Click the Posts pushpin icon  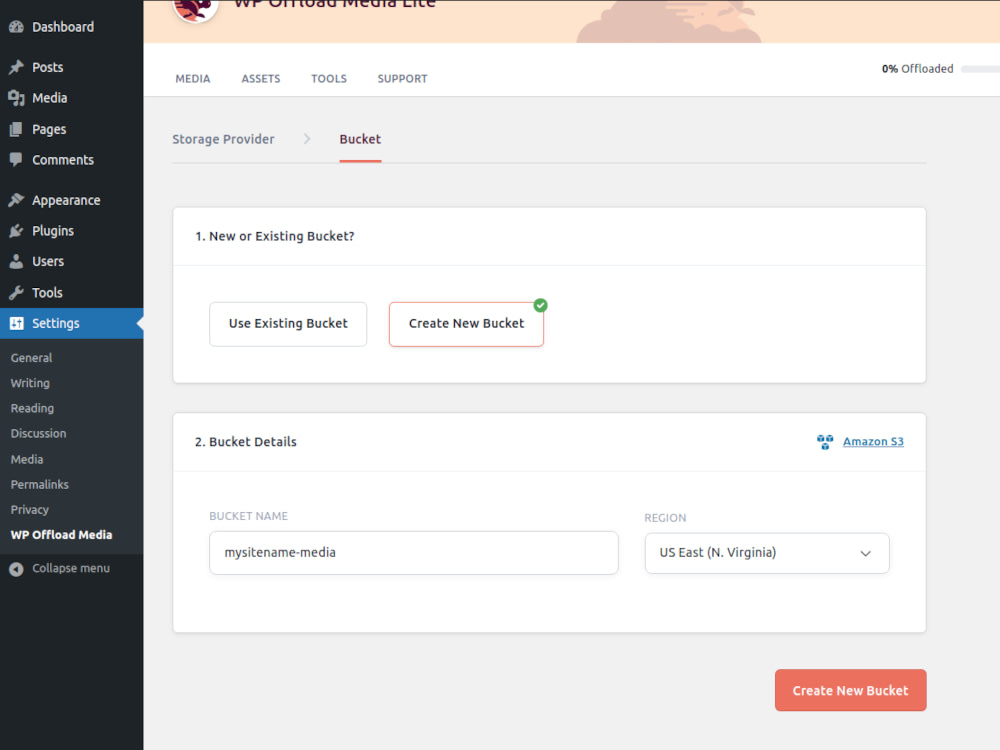(x=16, y=67)
